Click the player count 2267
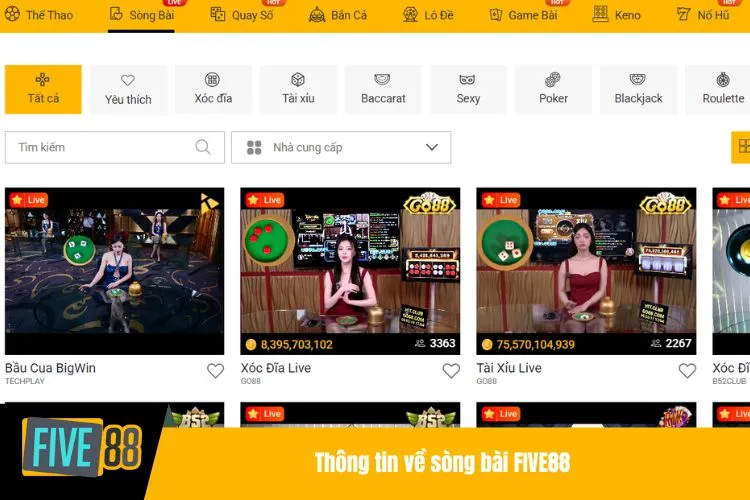Image resolution: width=750 pixels, height=500 pixels. 678,343
